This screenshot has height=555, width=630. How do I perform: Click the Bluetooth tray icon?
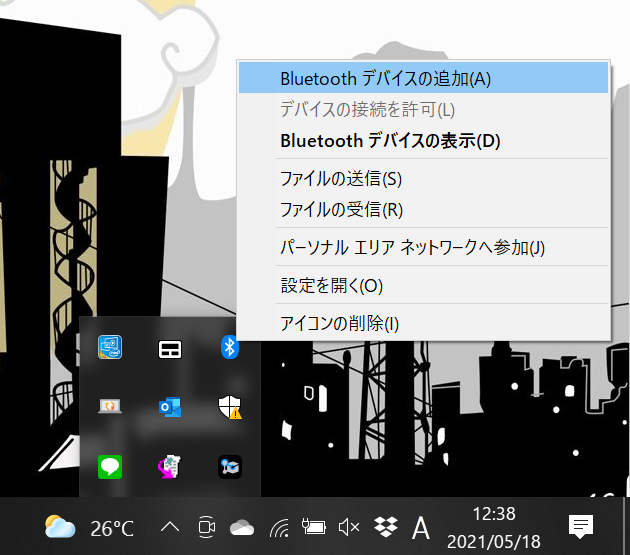click(x=230, y=348)
